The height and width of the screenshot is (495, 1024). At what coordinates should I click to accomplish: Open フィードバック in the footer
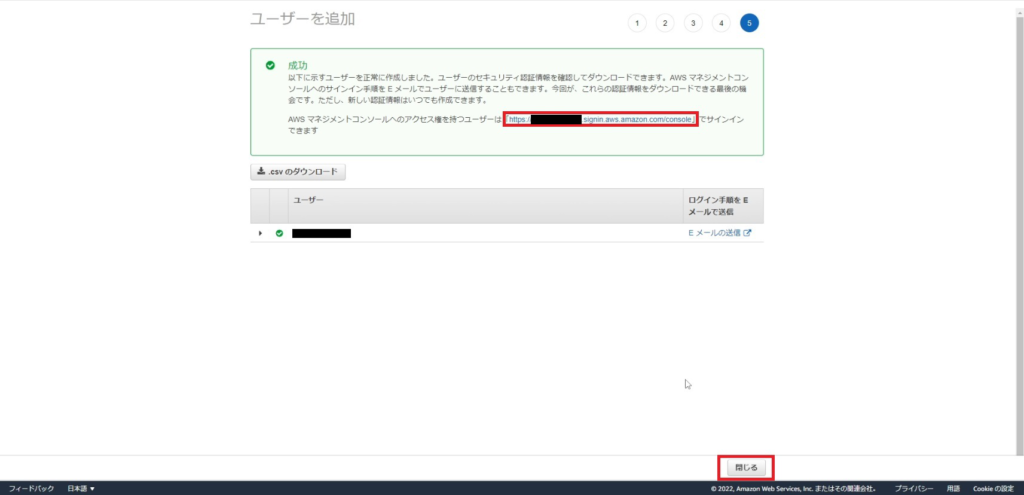point(31,489)
